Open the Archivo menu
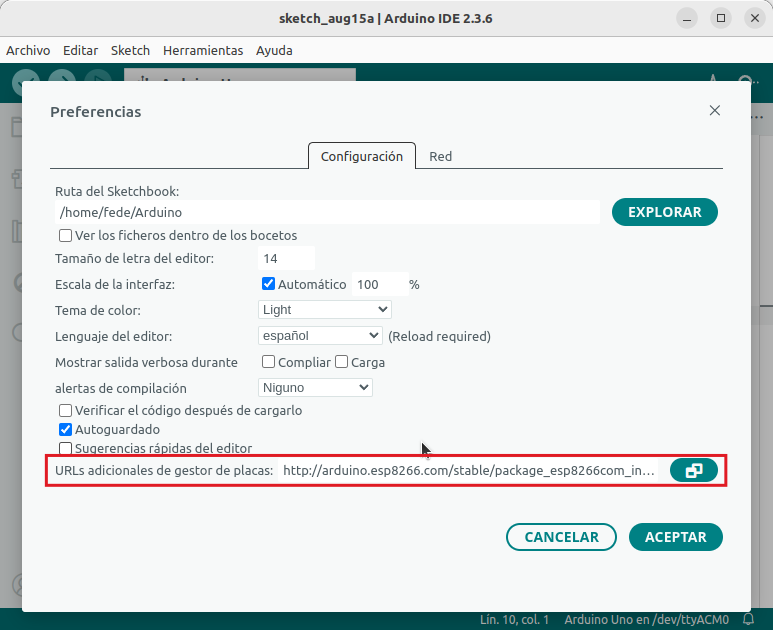The height and width of the screenshot is (630, 773). (x=28, y=50)
